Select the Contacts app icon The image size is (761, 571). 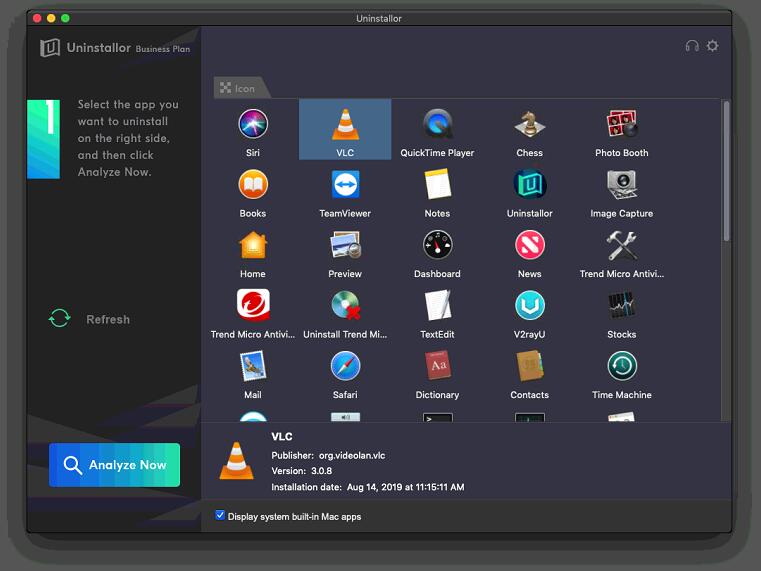click(529, 366)
